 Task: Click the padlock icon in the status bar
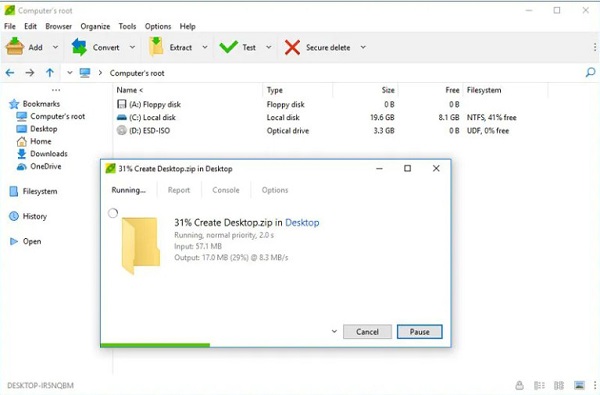coord(519,385)
